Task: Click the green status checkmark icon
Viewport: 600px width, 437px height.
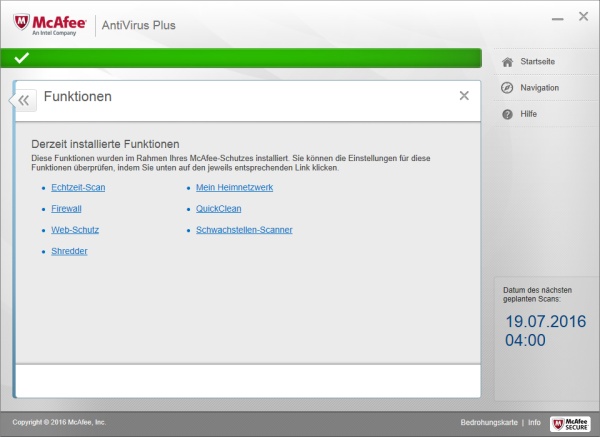Action: [21, 58]
